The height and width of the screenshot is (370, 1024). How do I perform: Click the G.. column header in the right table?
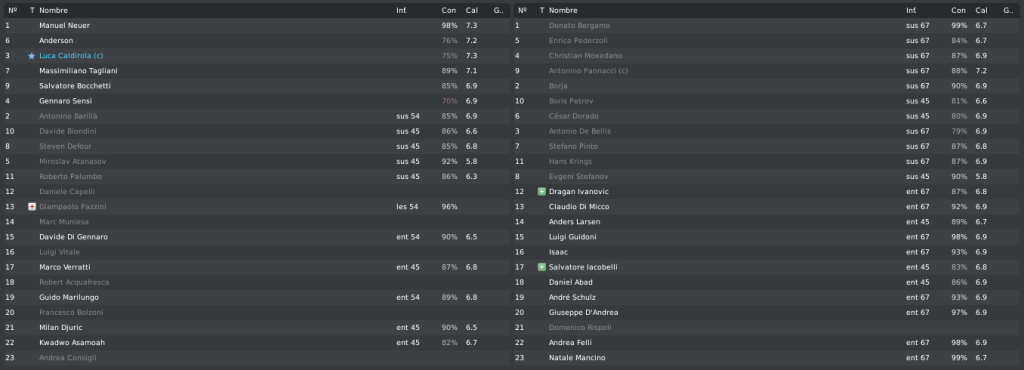point(1008,10)
